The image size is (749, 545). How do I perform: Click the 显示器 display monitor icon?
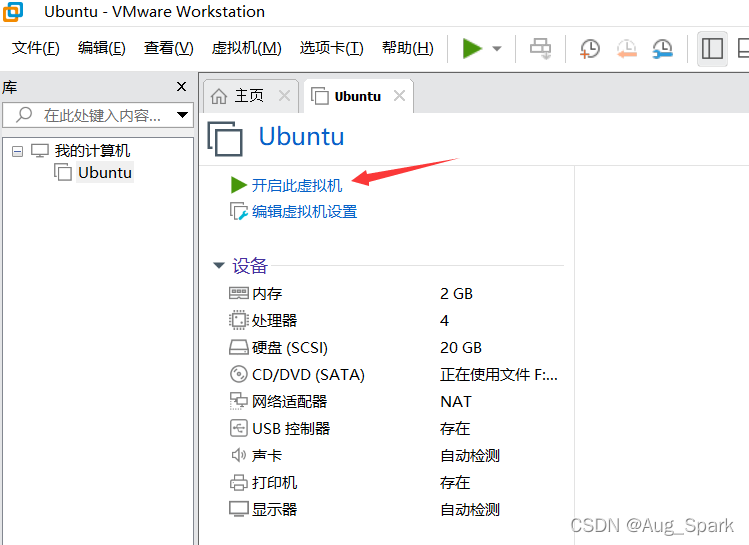(238, 509)
